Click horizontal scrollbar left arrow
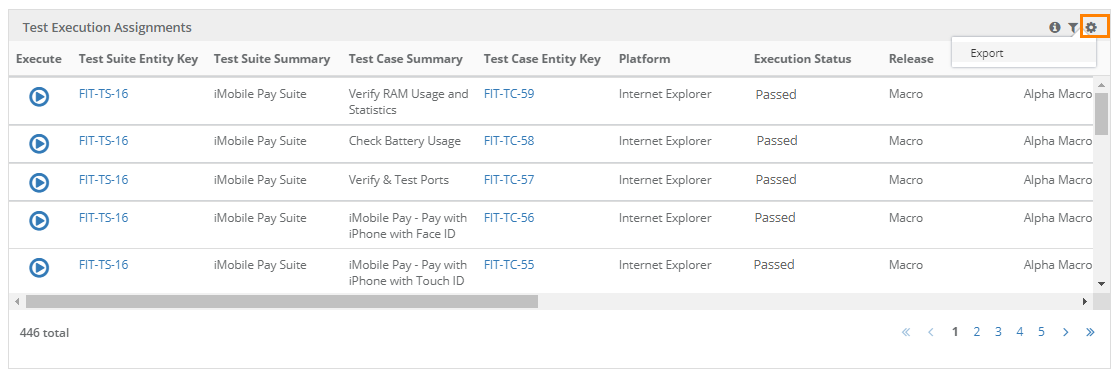Viewport: 1113px width, 372px height. click(17, 302)
